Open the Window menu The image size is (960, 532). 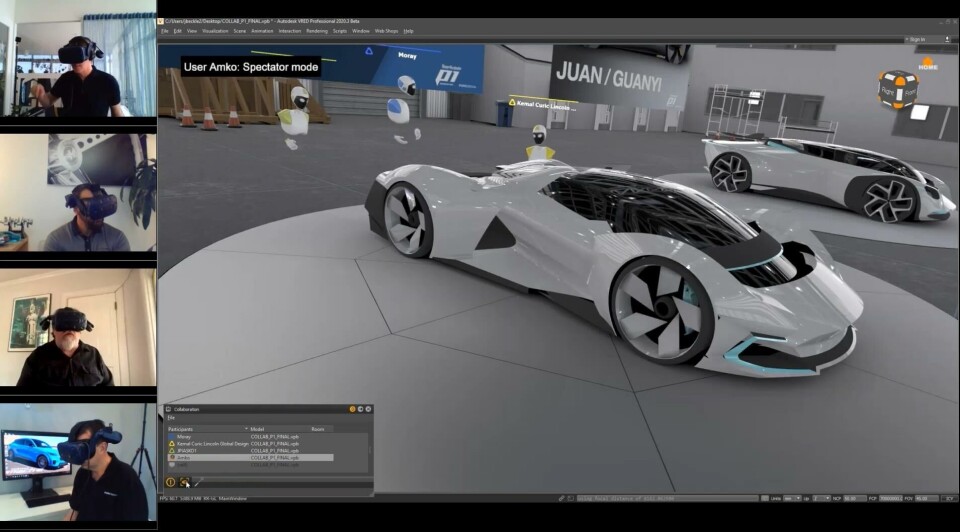[361, 31]
